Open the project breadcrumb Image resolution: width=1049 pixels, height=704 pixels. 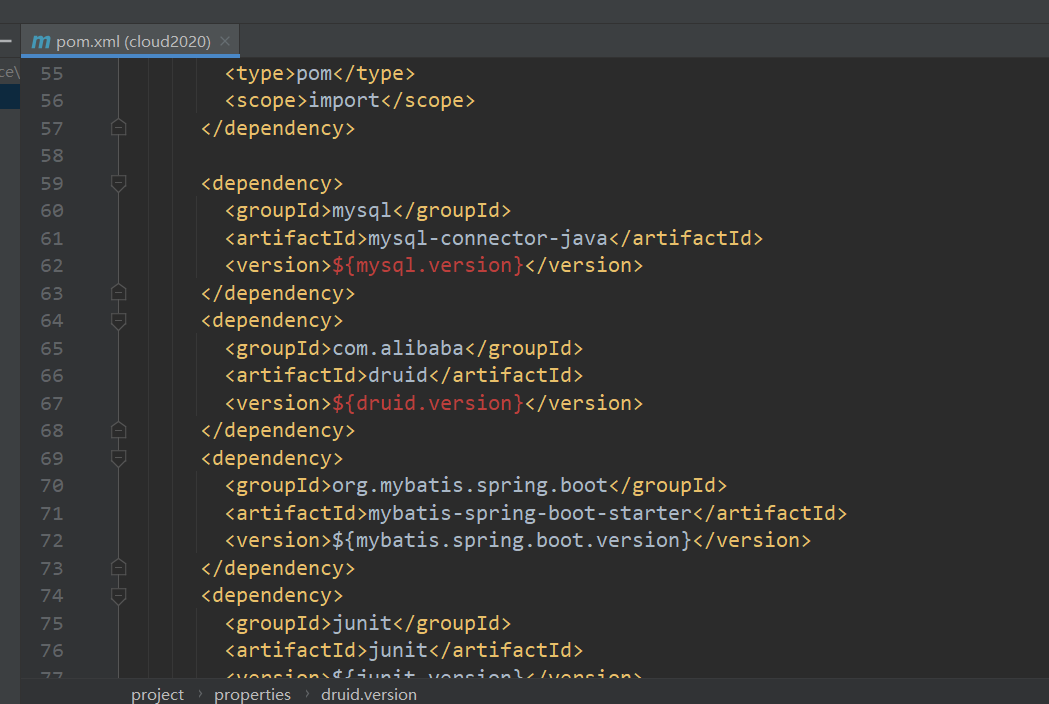coord(157,694)
